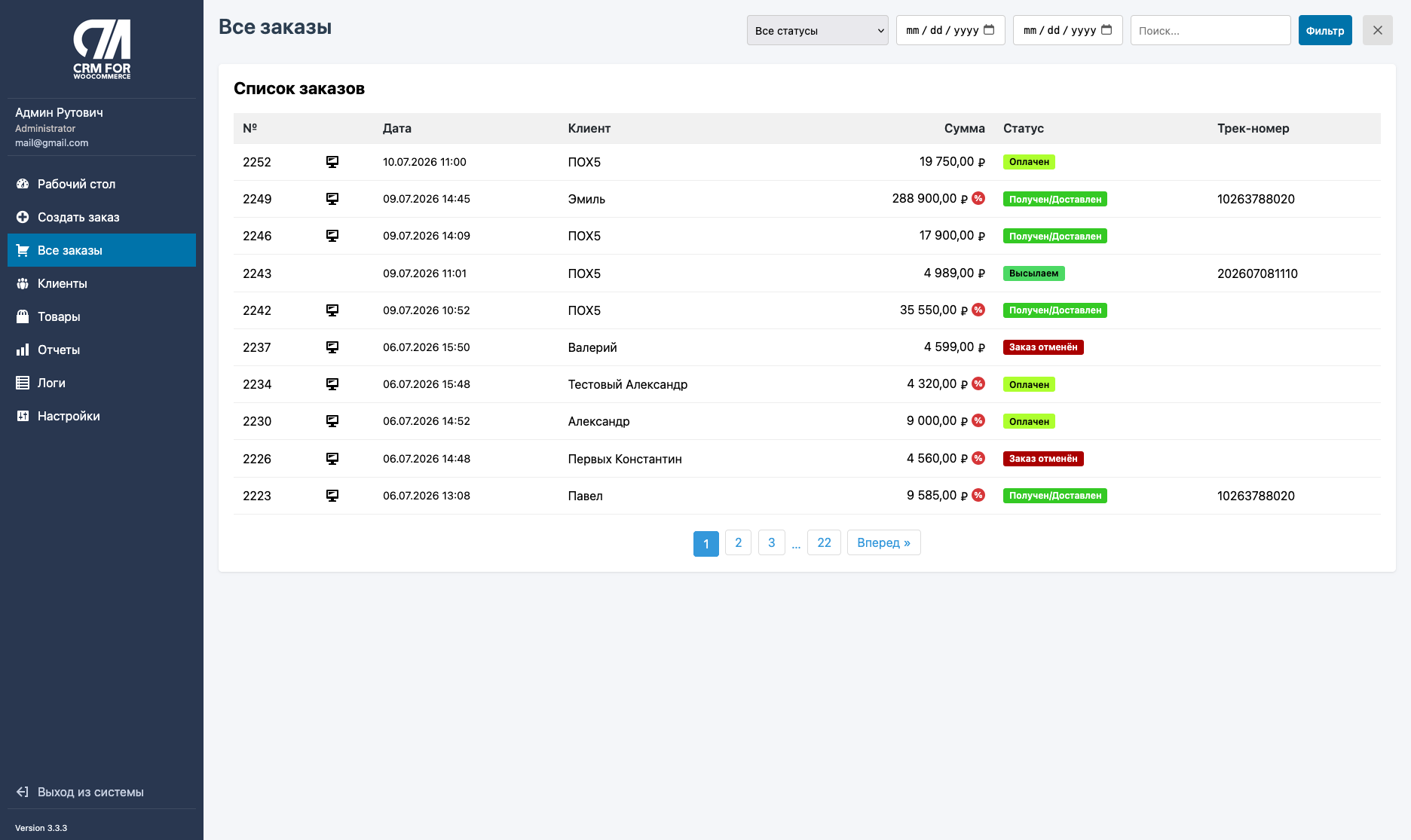This screenshot has width=1411, height=840.
Task: Click the mail@gmail.com user email
Action: pyautogui.click(x=51, y=142)
